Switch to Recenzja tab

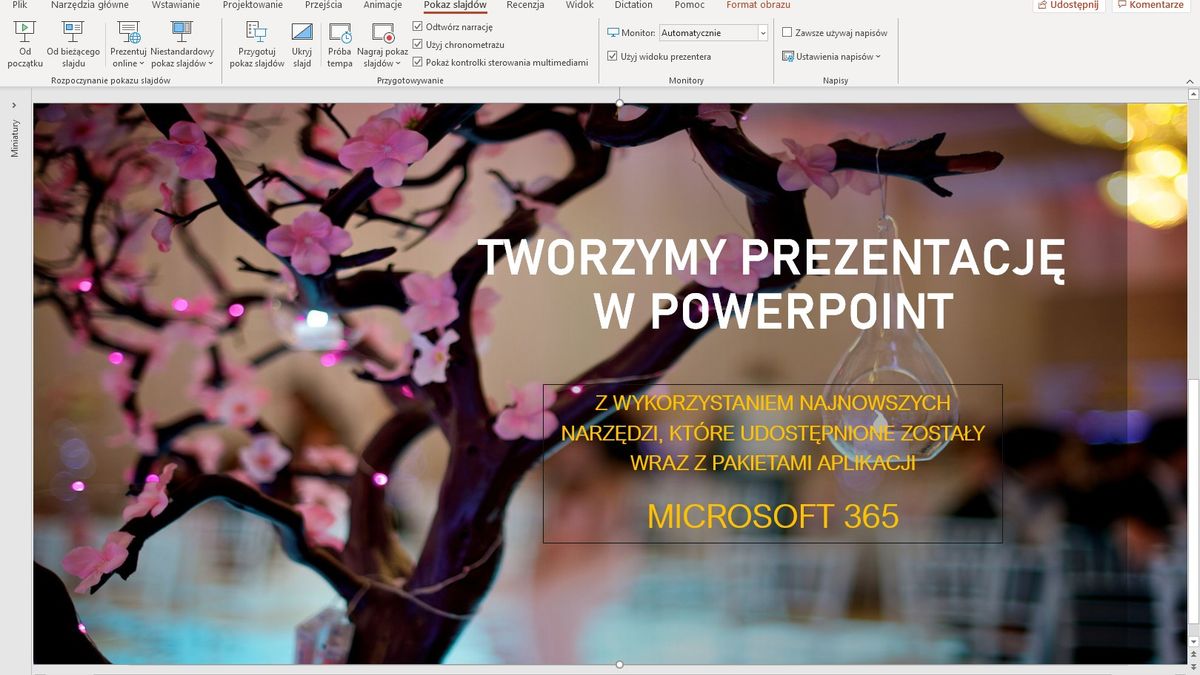pos(525,5)
